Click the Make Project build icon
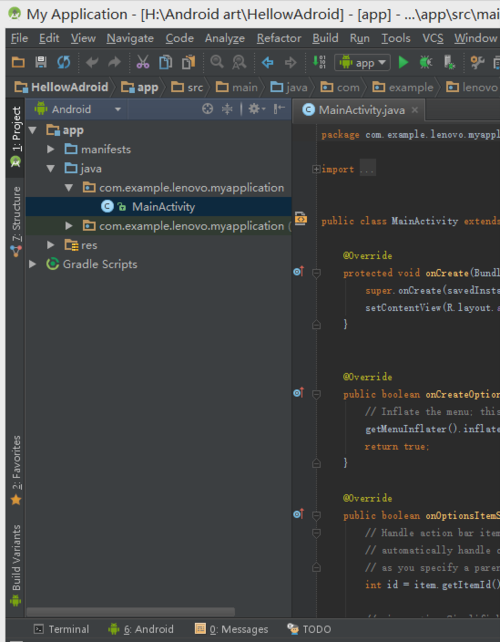Screen dimensions: 500x642 click(319, 62)
